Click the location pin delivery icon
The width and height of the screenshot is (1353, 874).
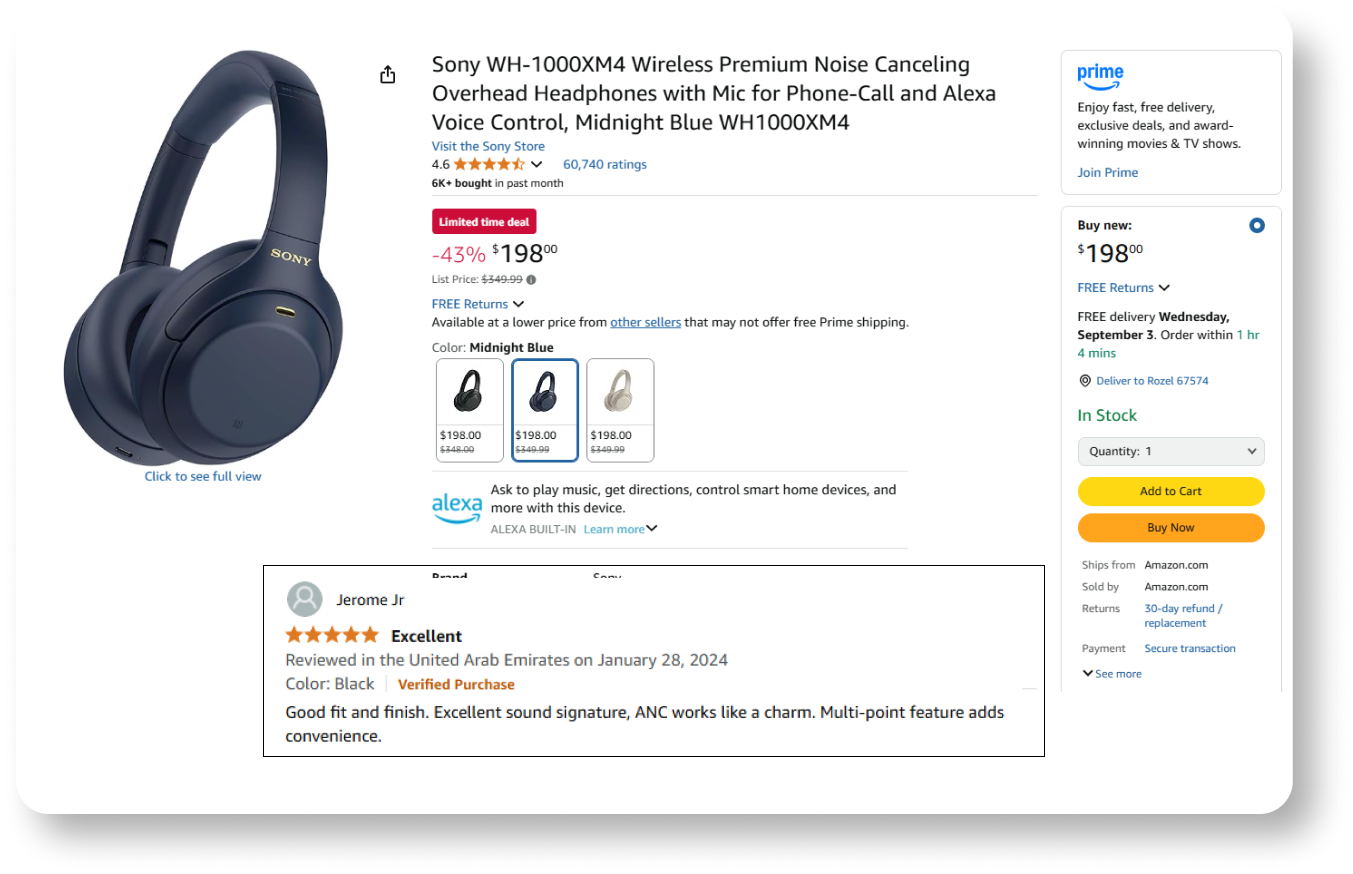(1085, 381)
